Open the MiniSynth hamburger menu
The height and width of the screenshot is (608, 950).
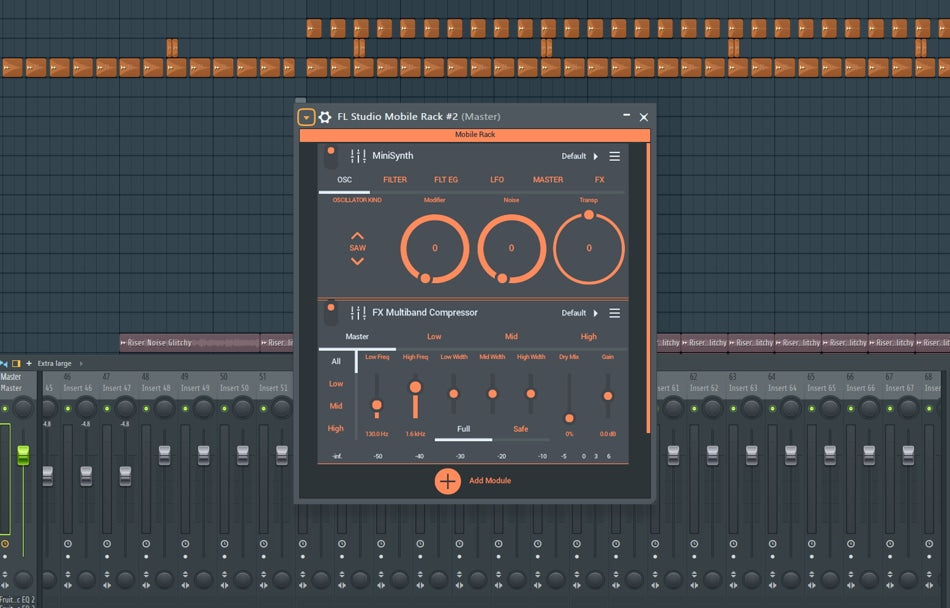click(614, 156)
